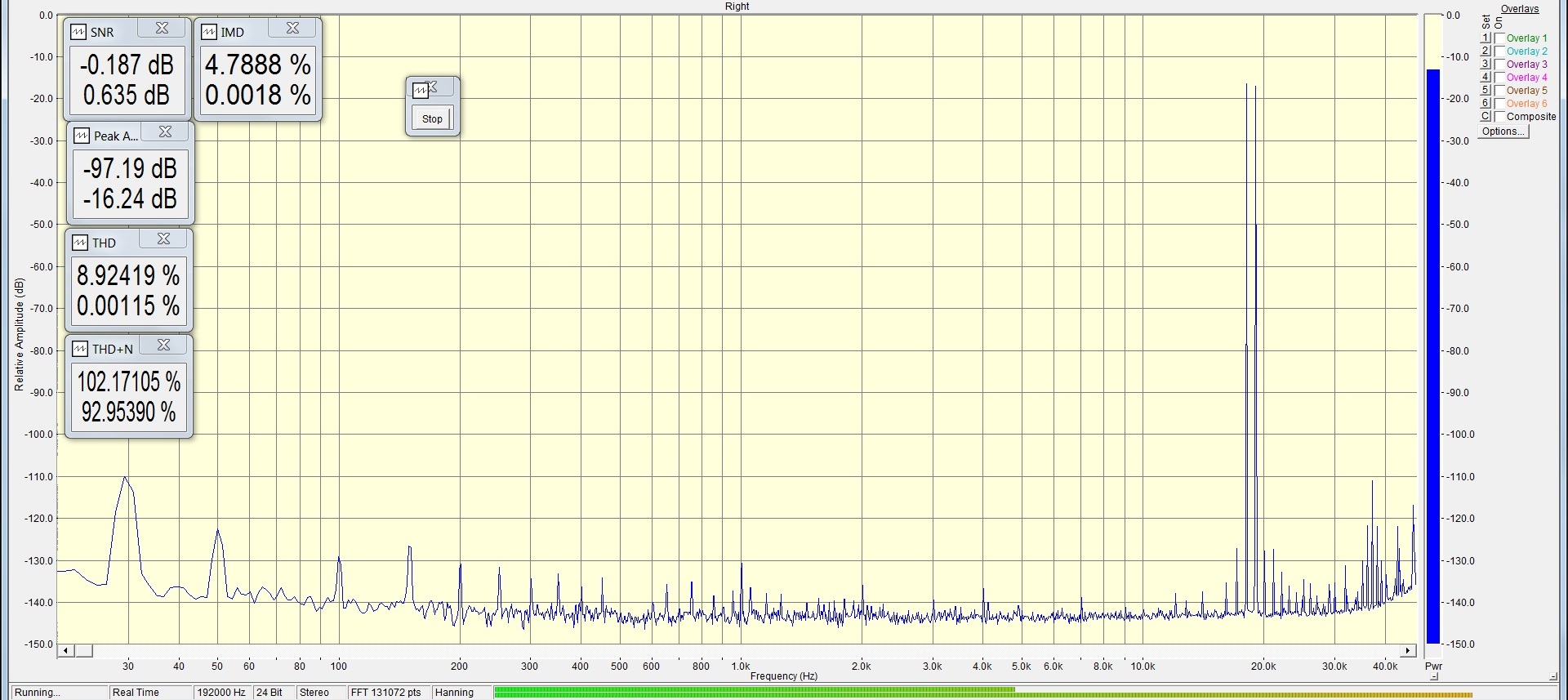The height and width of the screenshot is (700, 1568).
Task: Click the spectrum scrollbar's right arrow
Action: (1408, 651)
